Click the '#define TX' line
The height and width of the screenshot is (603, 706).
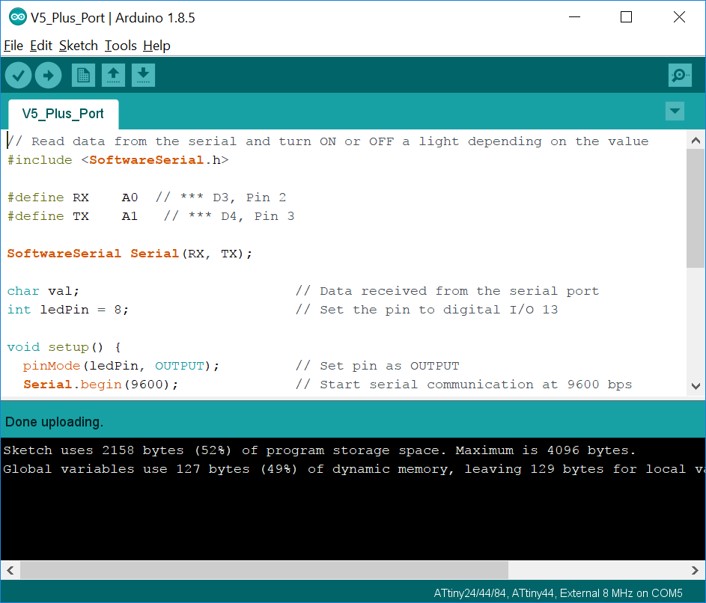coord(150,216)
